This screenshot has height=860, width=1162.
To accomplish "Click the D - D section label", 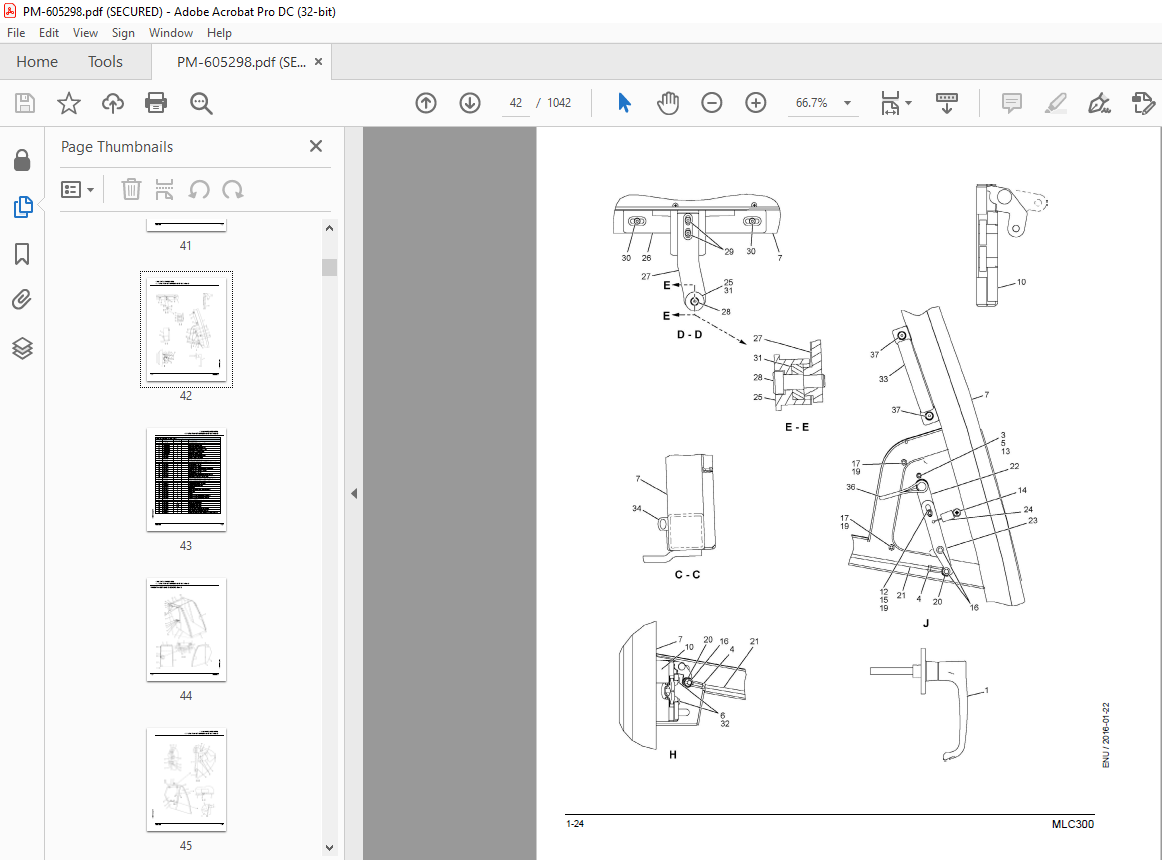I will (x=689, y=334).
